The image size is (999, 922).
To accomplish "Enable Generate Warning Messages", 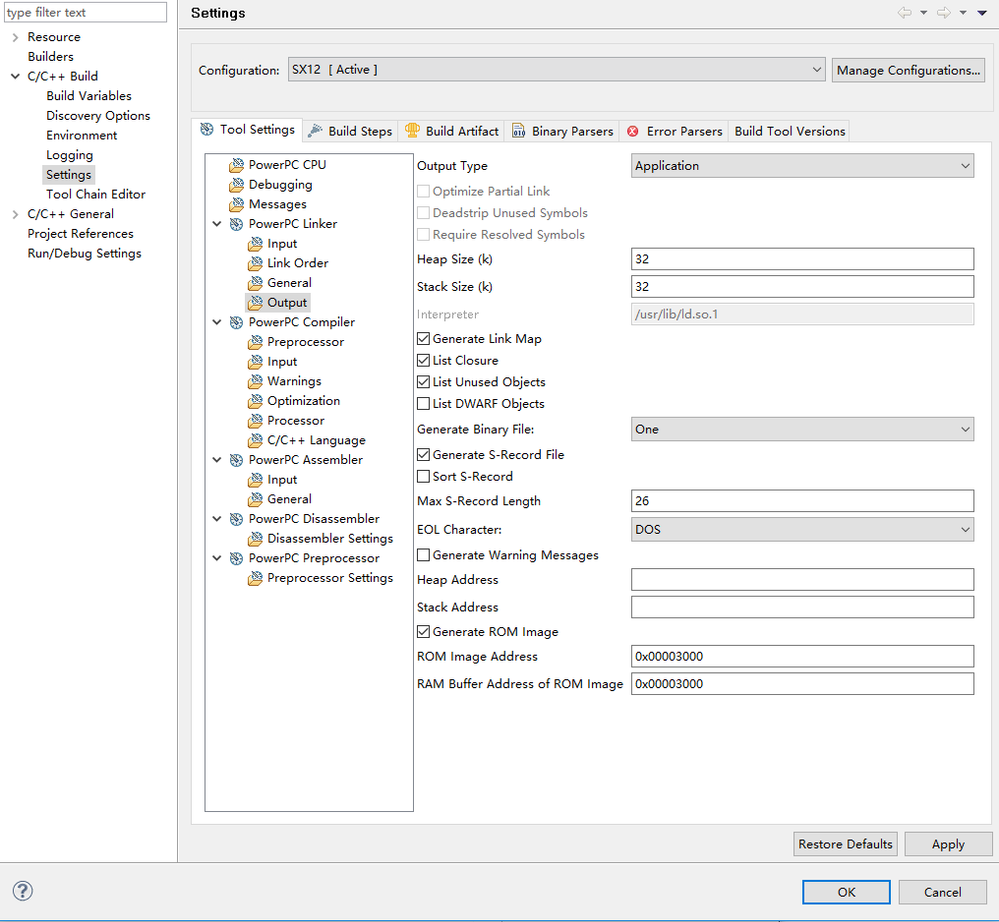I will [x=423, y=556].
